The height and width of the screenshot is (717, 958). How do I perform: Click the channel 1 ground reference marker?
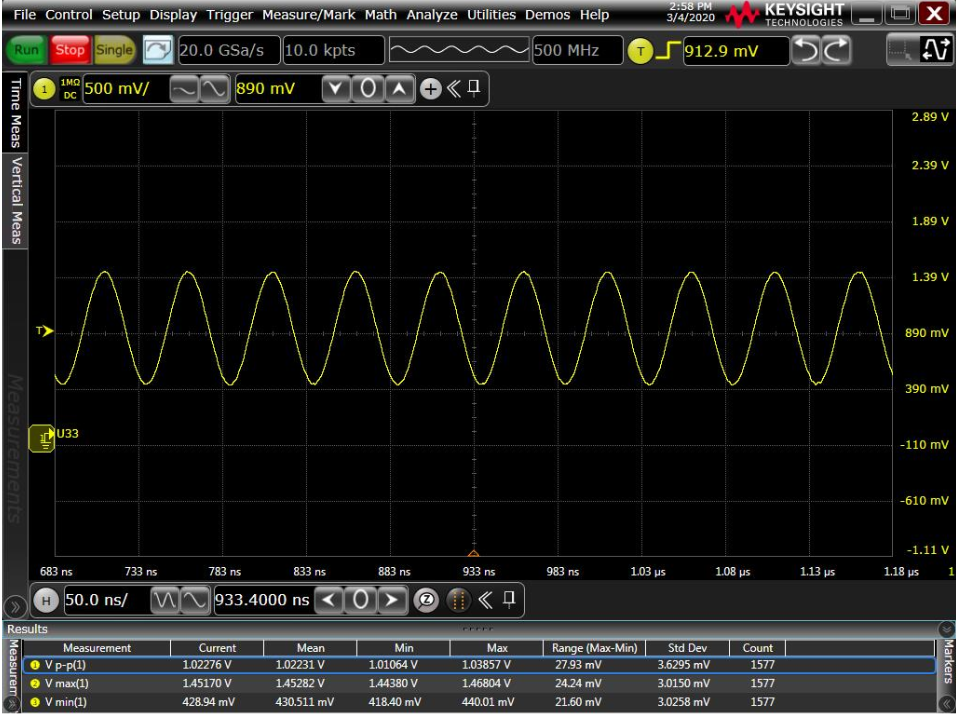[42, 439]
